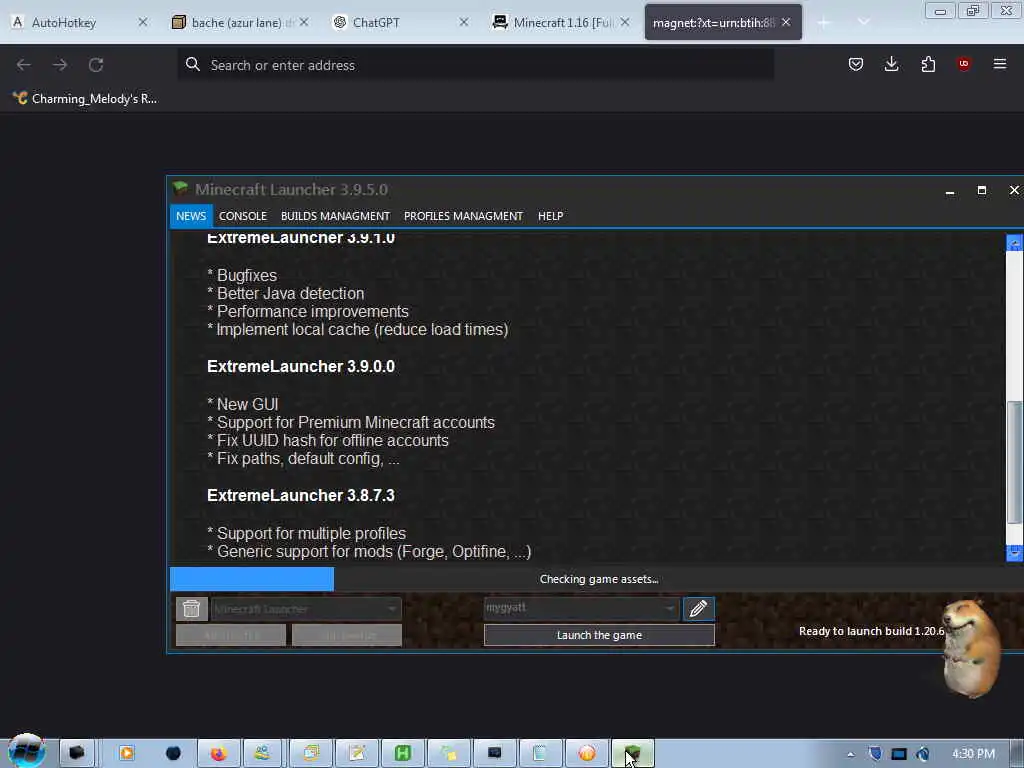Screen dimensions: 1024x768
Task: Close the bache (azur lane) browser tab
Action: (304, 23)
